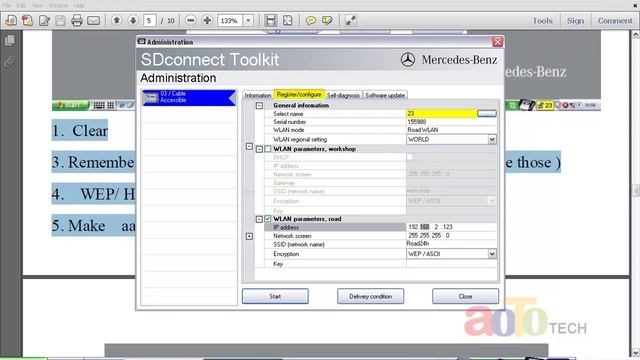This screenshot has width=640, height=360.
Task: Open the Comment pane
Action: (615, 20)
